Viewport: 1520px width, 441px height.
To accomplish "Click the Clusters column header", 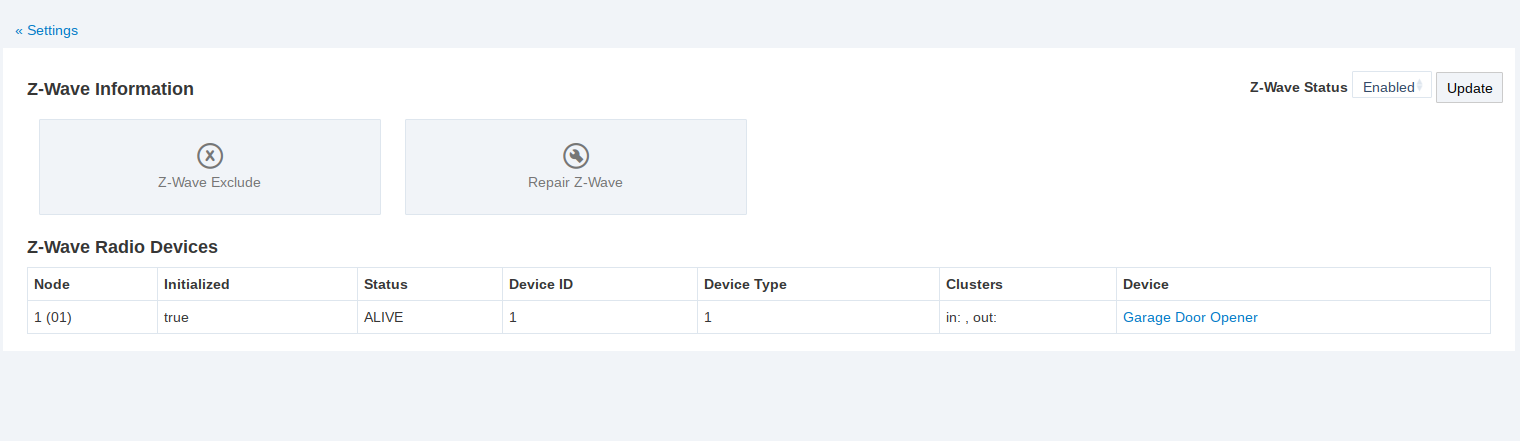I will (974, 284).
